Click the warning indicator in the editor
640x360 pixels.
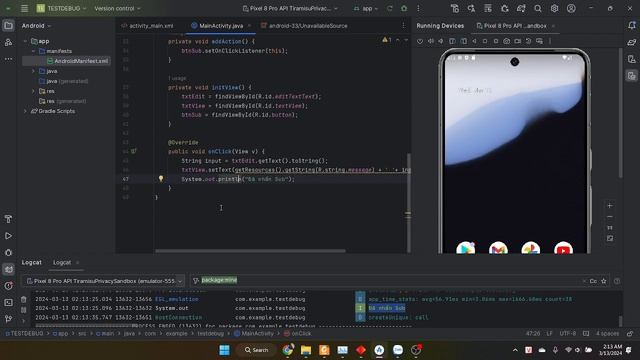coord(387,40)
